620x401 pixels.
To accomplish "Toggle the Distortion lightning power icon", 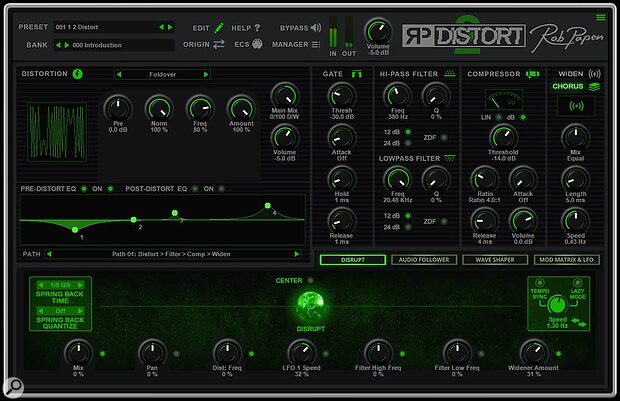I will (78, 74).
